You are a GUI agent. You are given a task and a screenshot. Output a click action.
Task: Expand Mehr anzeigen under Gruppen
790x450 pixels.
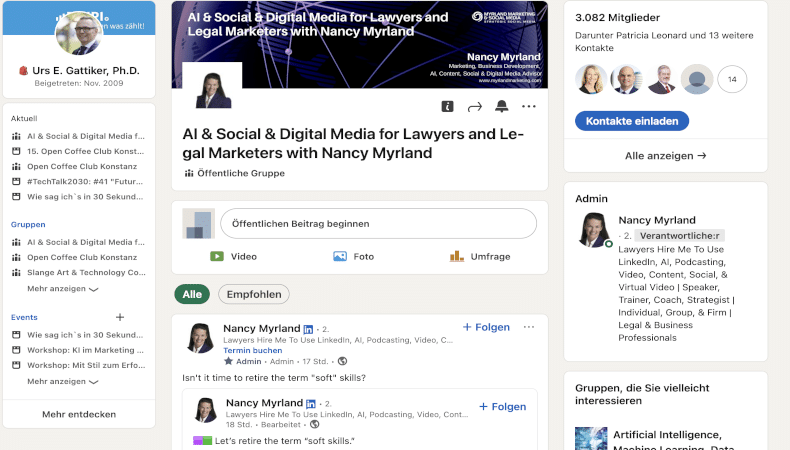point(62,289)
